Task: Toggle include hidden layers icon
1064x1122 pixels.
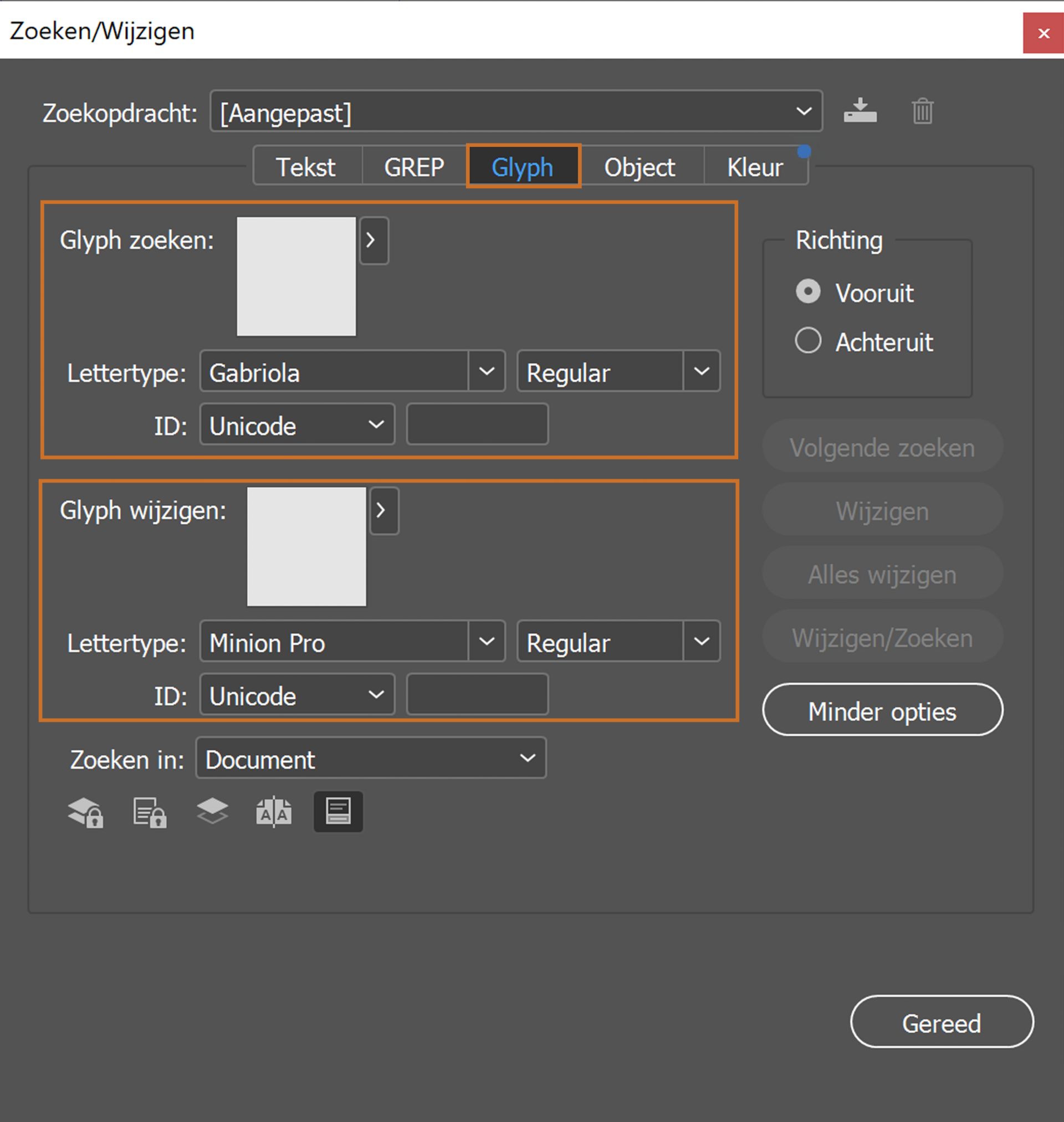Action: 212,811
